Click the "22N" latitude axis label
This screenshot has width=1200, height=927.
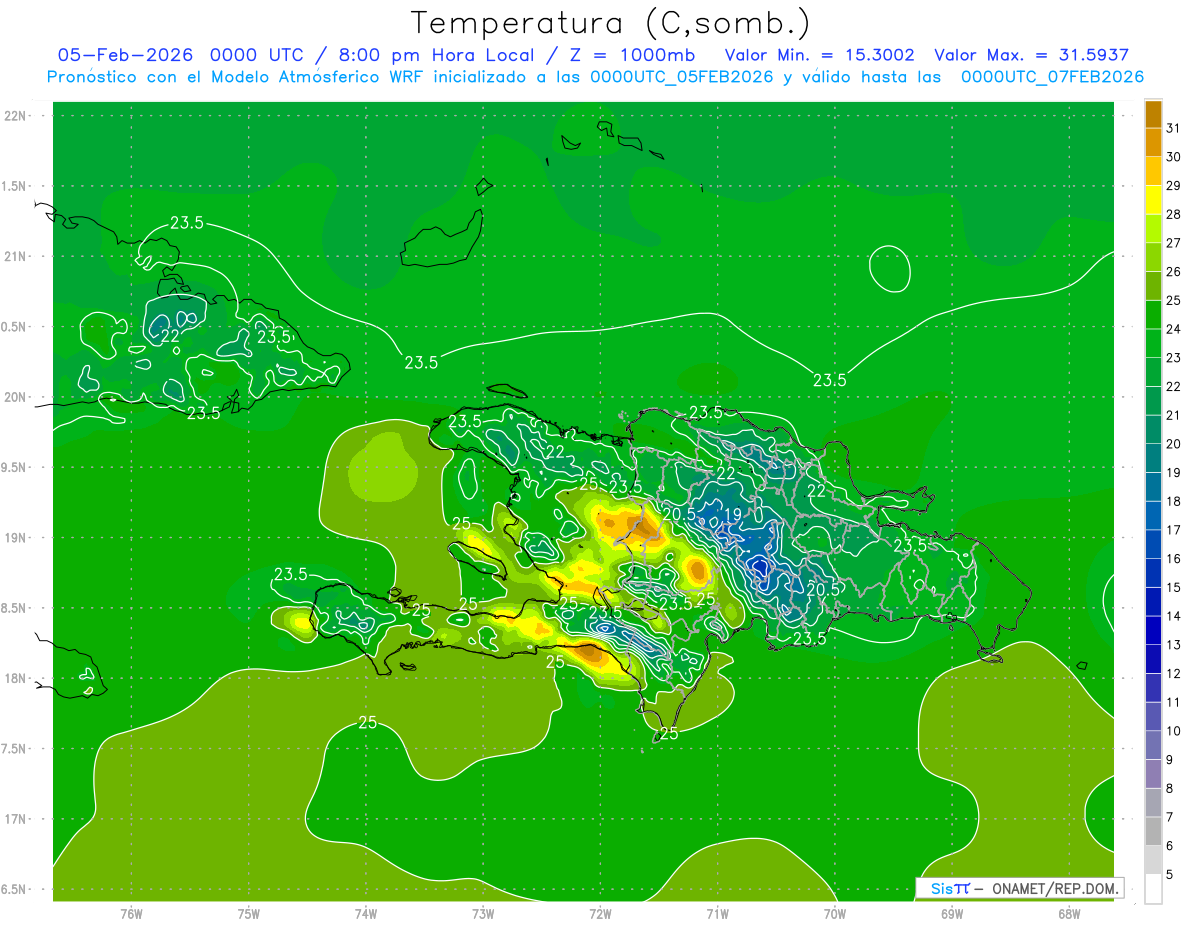click(16, 116)
